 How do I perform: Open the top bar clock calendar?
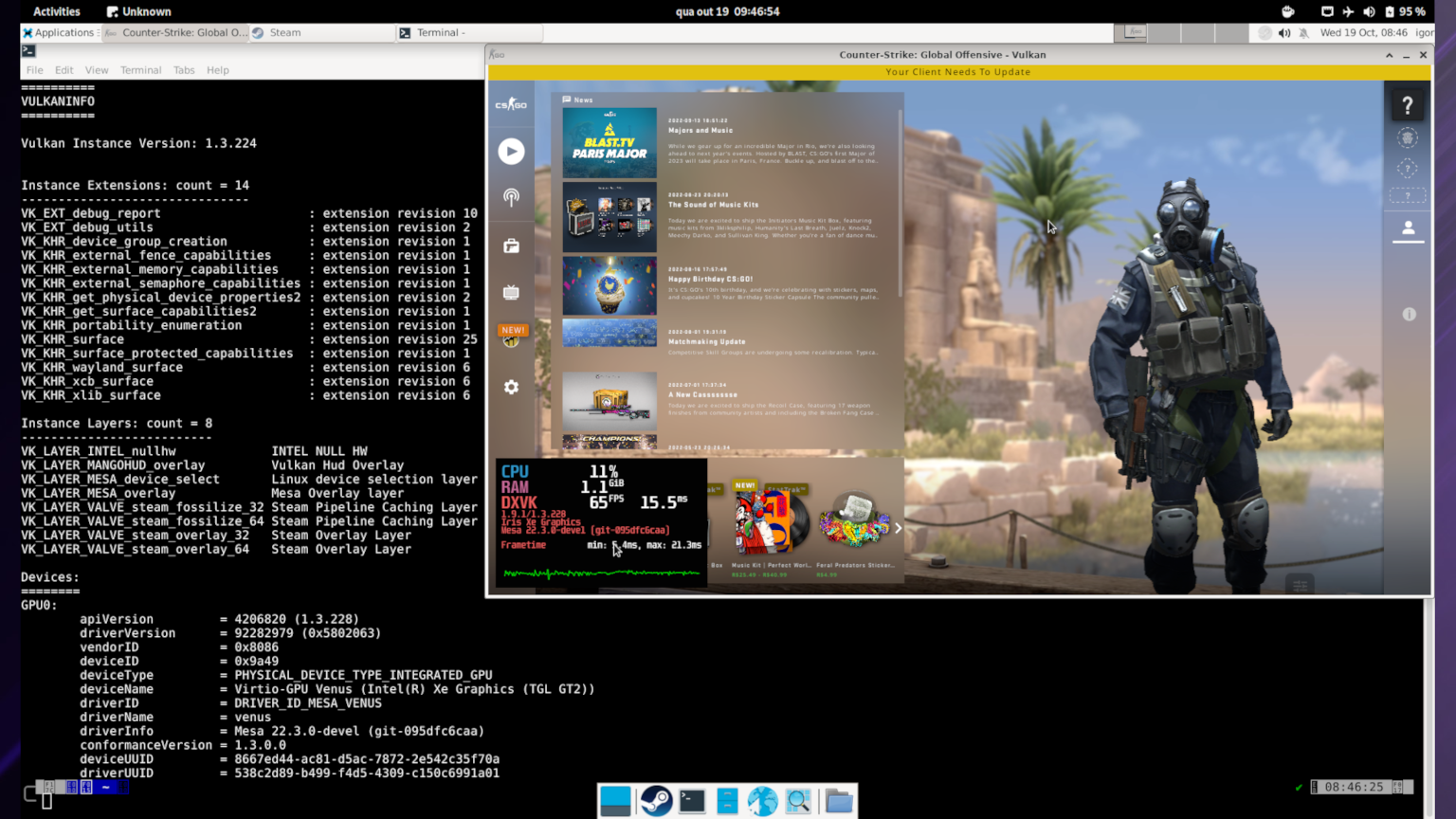click(728, 11)
